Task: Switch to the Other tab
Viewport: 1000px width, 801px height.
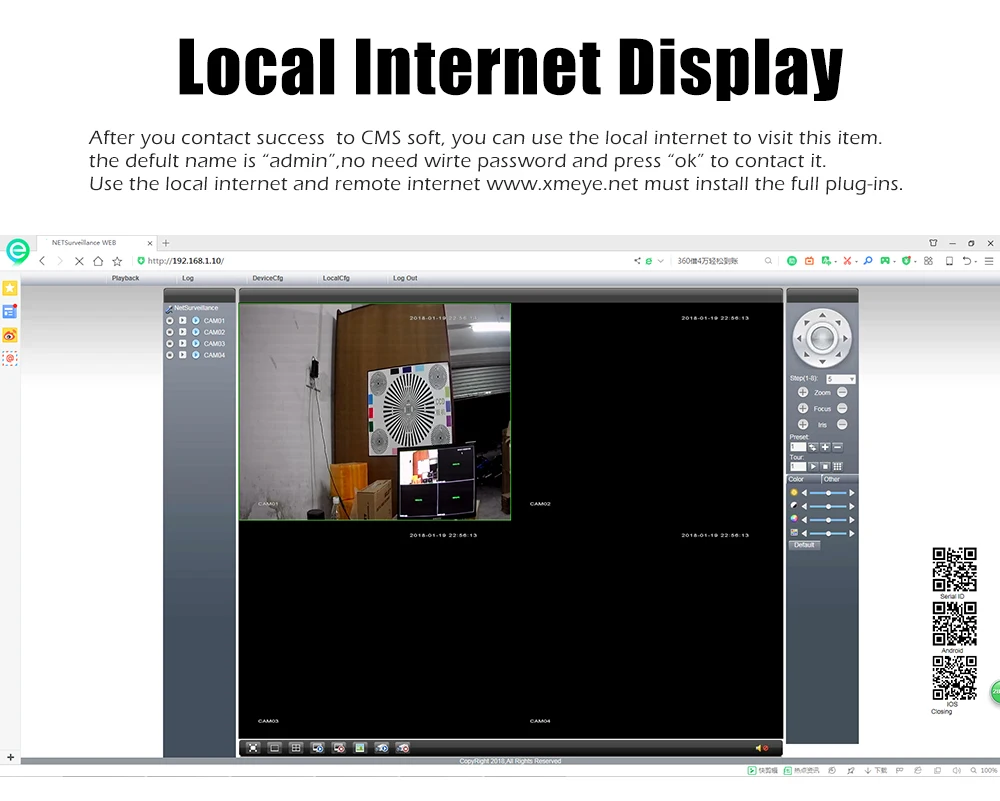Action: (x=839, y=479)
